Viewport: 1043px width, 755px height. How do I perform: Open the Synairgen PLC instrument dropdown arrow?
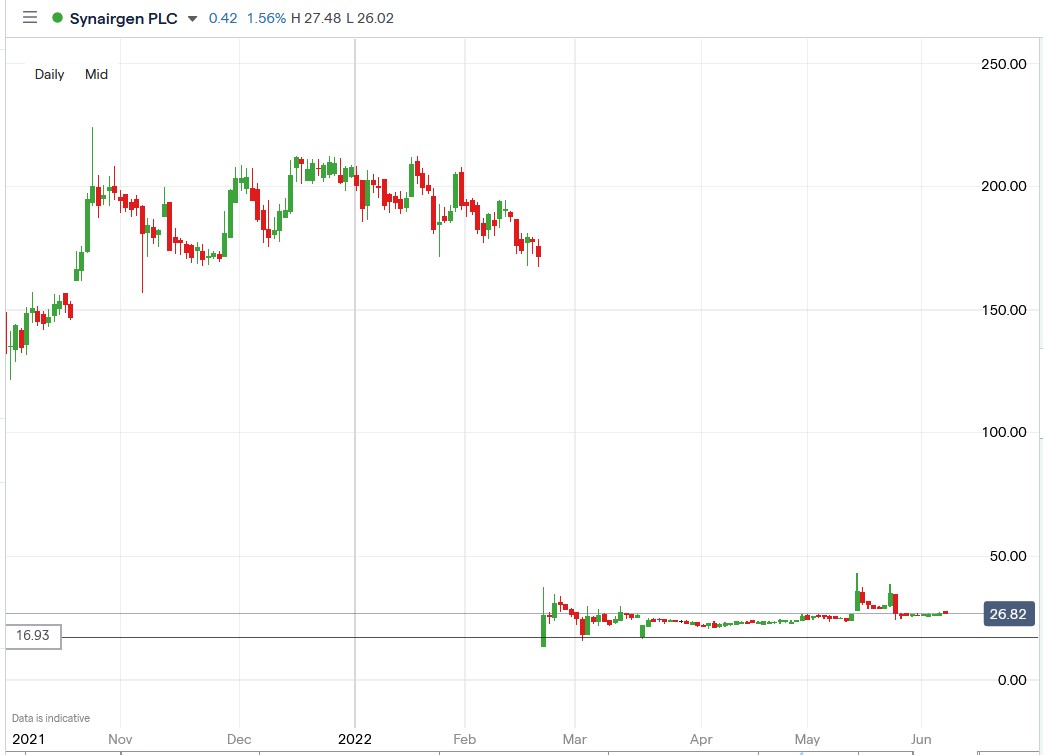click(191, 18)
